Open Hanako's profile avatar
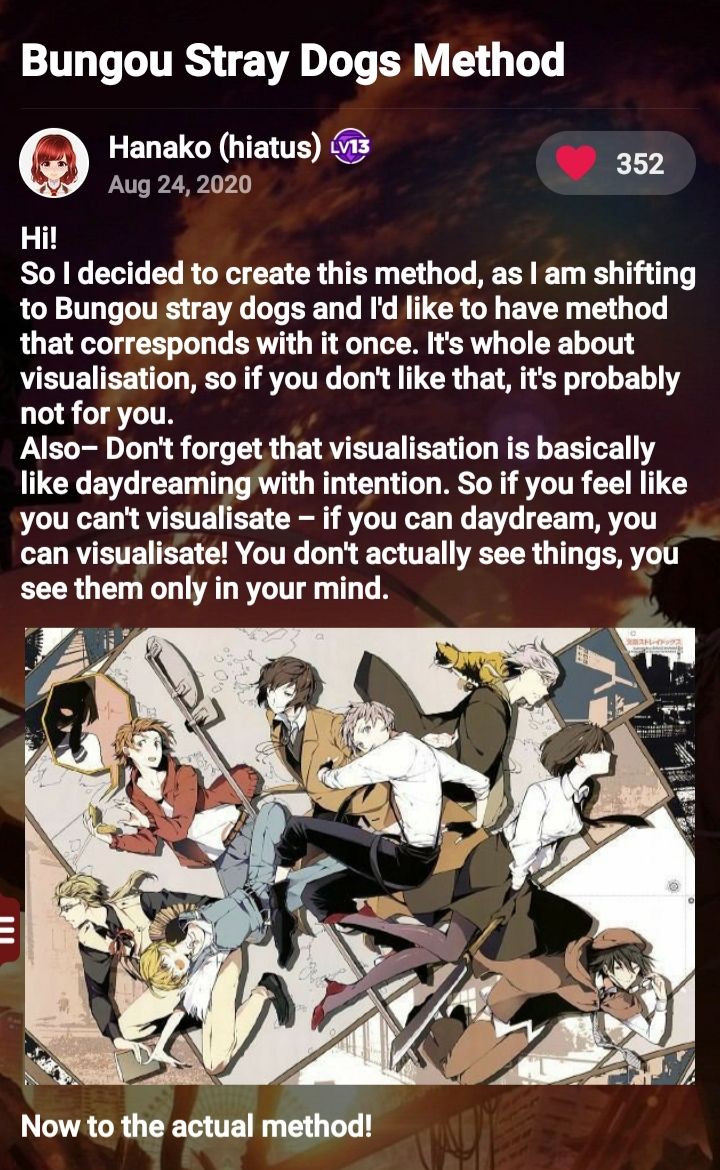 pos(54,163)
